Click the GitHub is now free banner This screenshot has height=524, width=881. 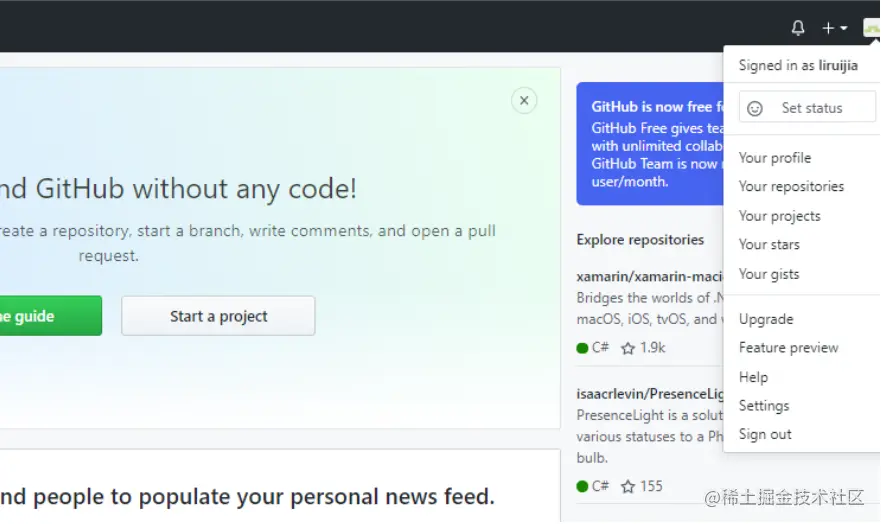650,144
